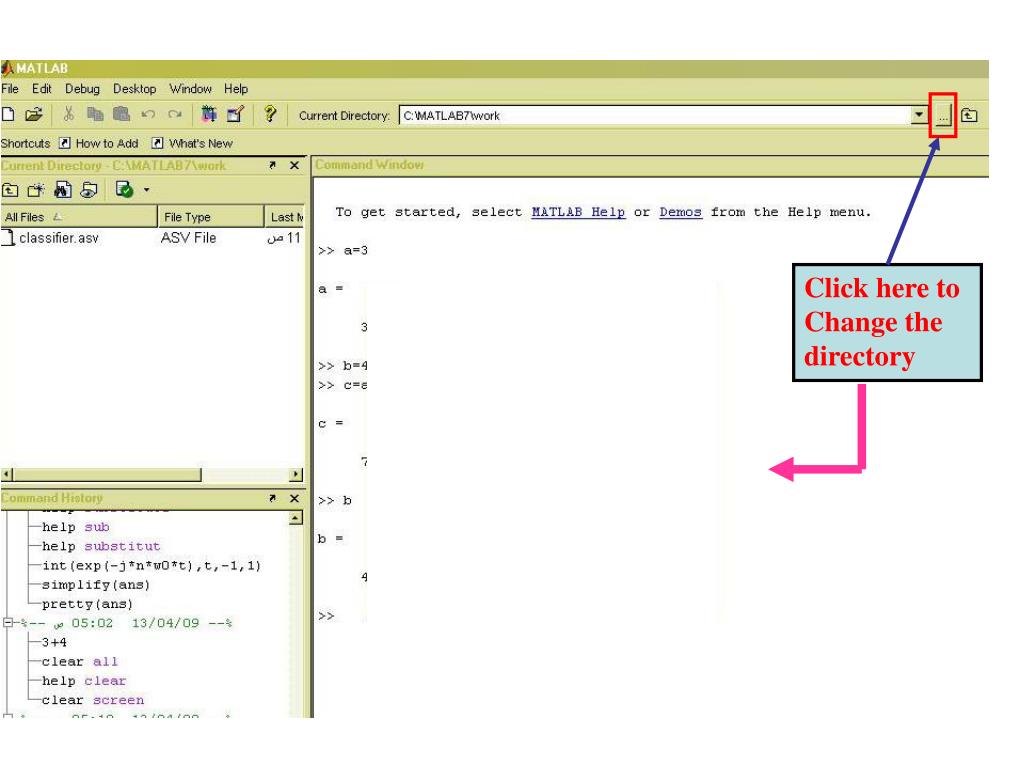
Task: Click the classifier.asv file icon
Action: (8, 238)
